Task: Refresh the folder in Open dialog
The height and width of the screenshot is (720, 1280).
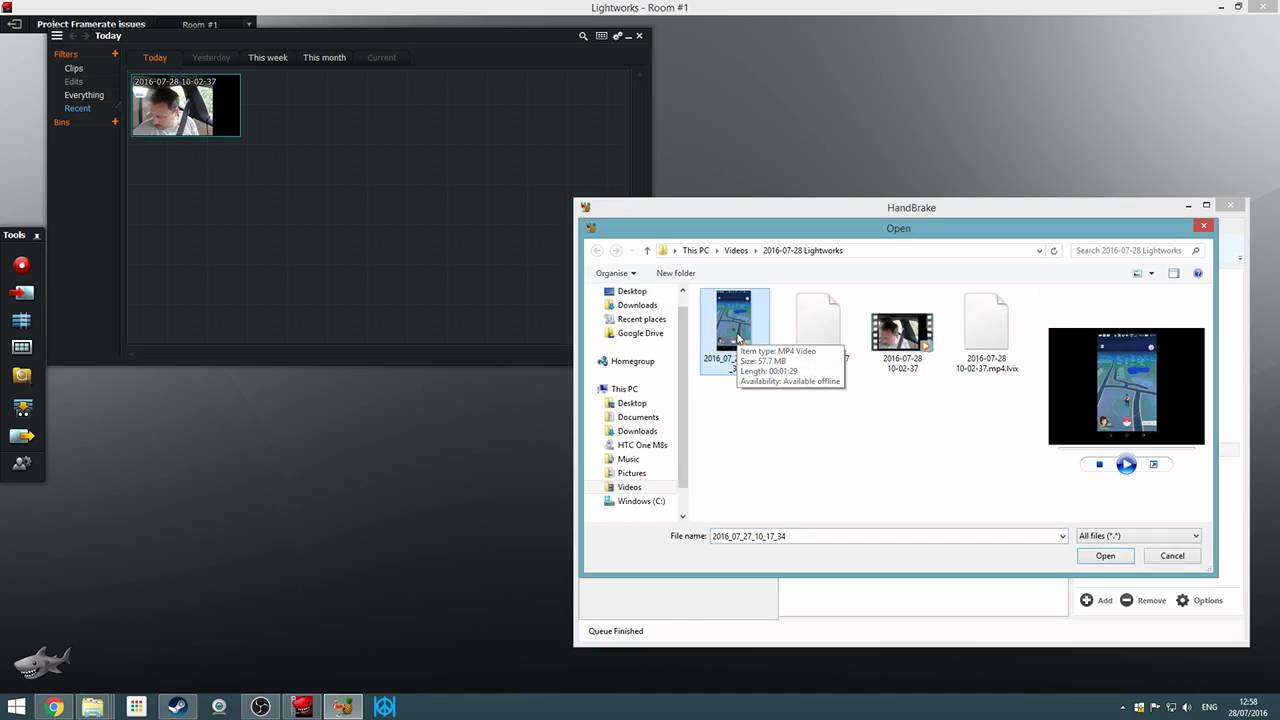Action: pyautogui.click(x=1054, y=251)
